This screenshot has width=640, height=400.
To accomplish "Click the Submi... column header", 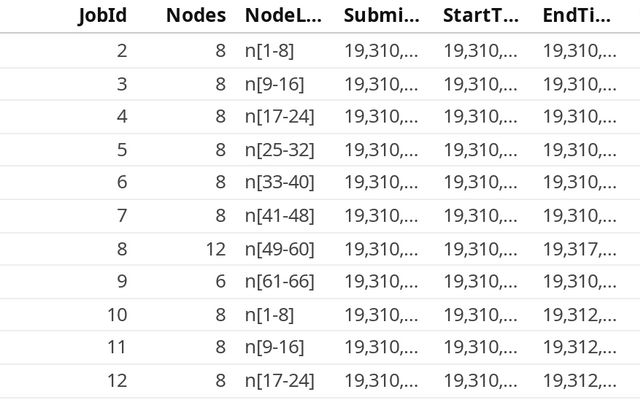I will (x=382, y=16).
